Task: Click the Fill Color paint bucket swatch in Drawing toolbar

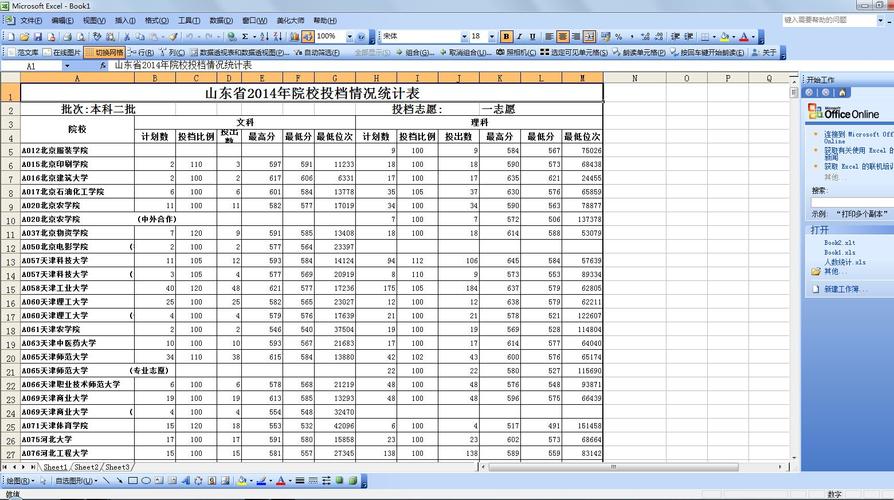Action: [x=242, y=481]
